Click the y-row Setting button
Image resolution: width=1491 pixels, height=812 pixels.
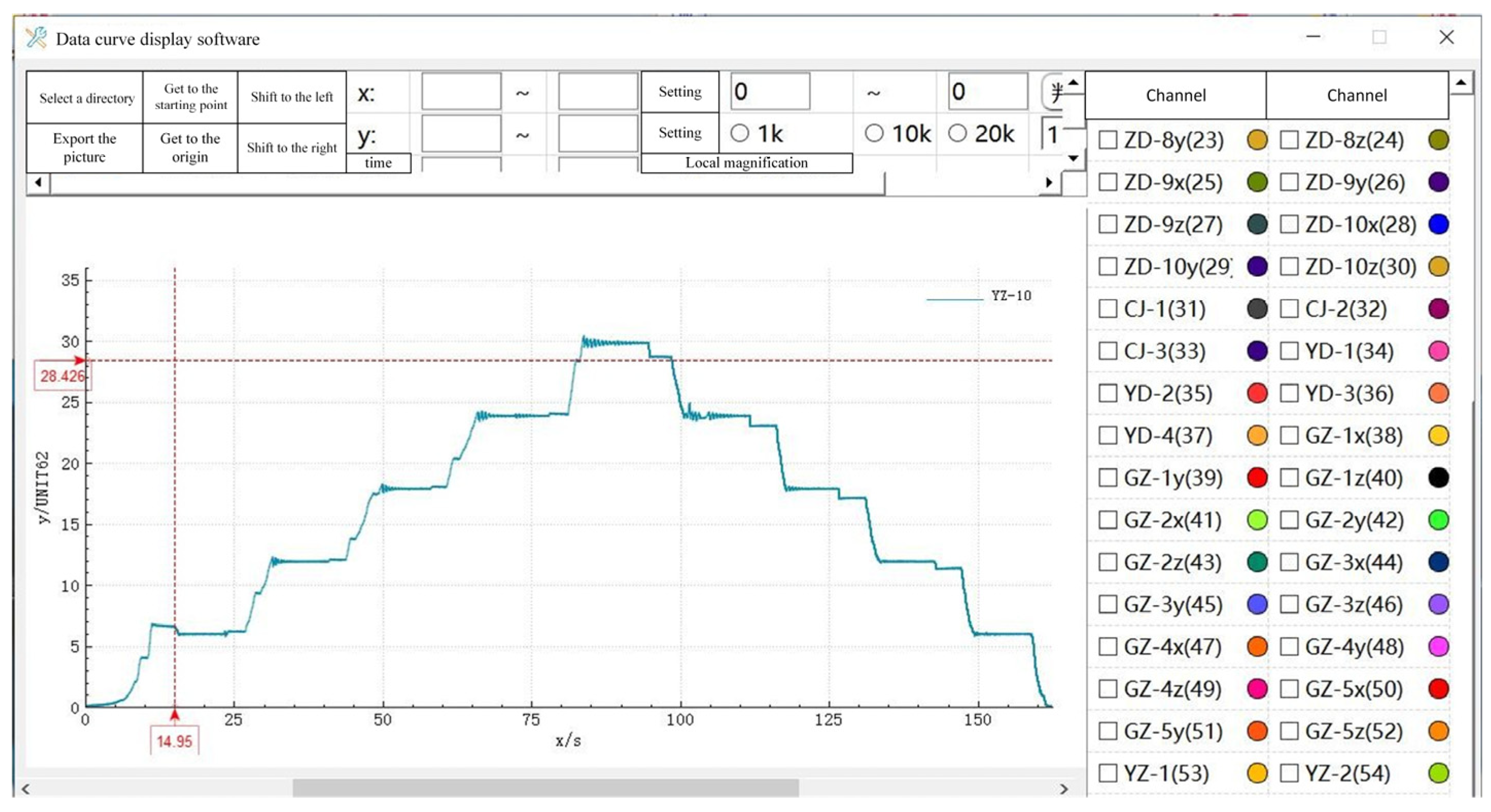click(680, 133)
